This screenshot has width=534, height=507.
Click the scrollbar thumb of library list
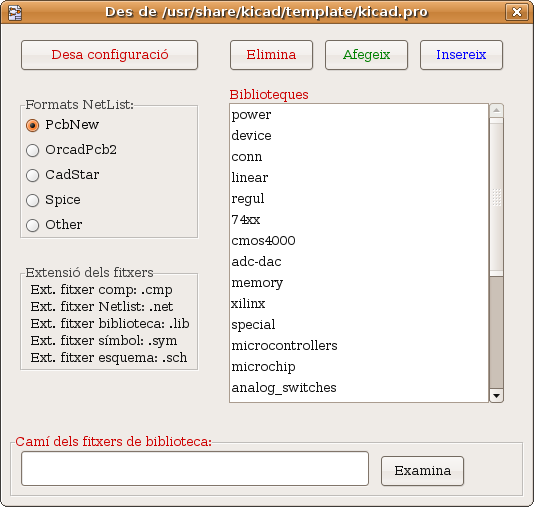497,197
